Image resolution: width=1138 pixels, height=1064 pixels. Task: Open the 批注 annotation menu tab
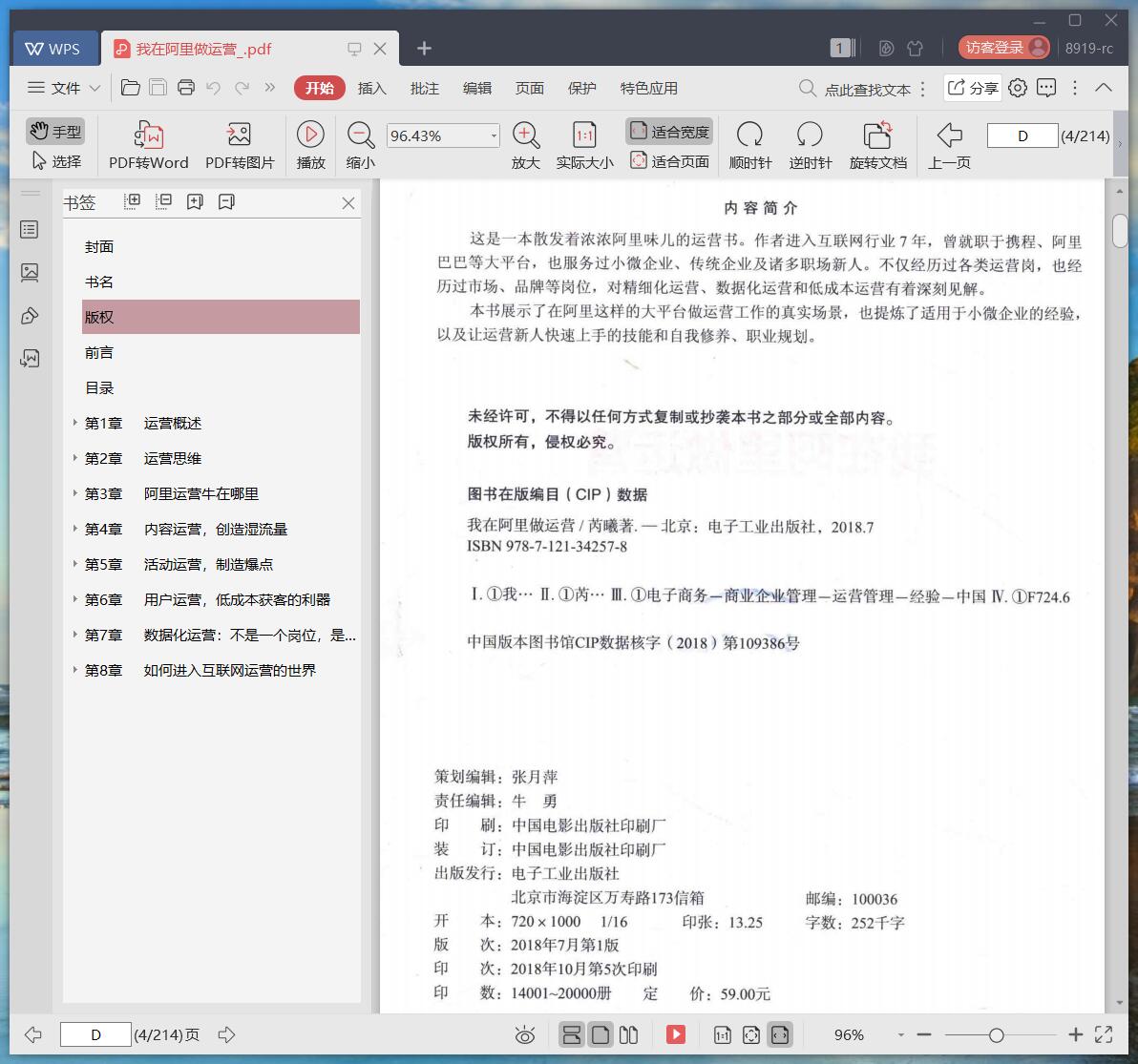pos(424,88)
